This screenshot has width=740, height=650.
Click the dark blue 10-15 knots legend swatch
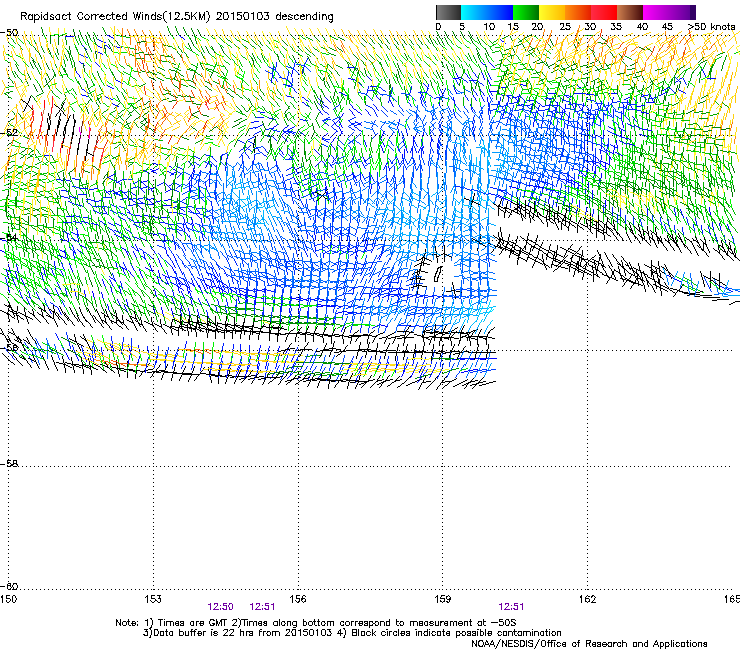coord(500,12)
